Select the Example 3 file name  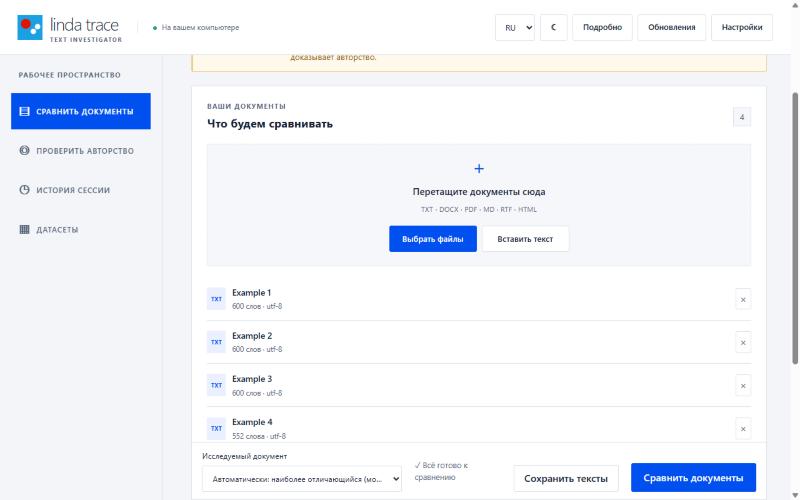point(252,379)
